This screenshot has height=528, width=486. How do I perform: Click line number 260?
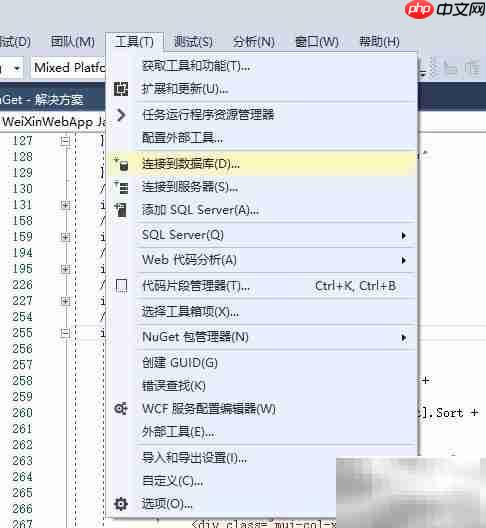tap(22, 413)
